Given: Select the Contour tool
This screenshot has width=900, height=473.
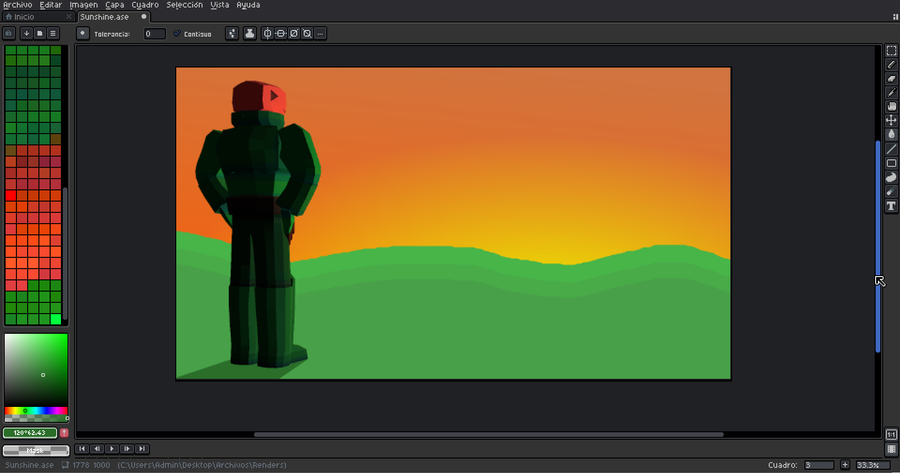Looking at the screenshot, I should [x=891, y=177].
